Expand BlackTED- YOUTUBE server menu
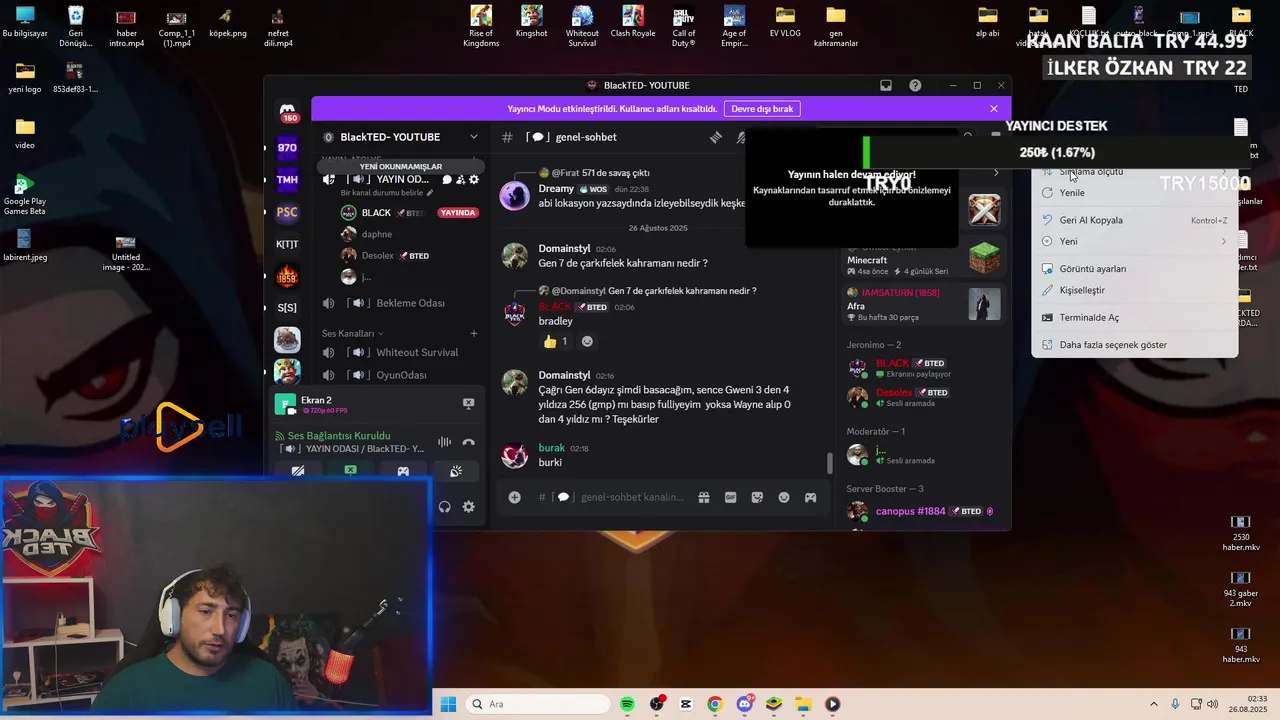Image resolution: width=1280 pixels, height=720 pixels. tap(474, 137)
